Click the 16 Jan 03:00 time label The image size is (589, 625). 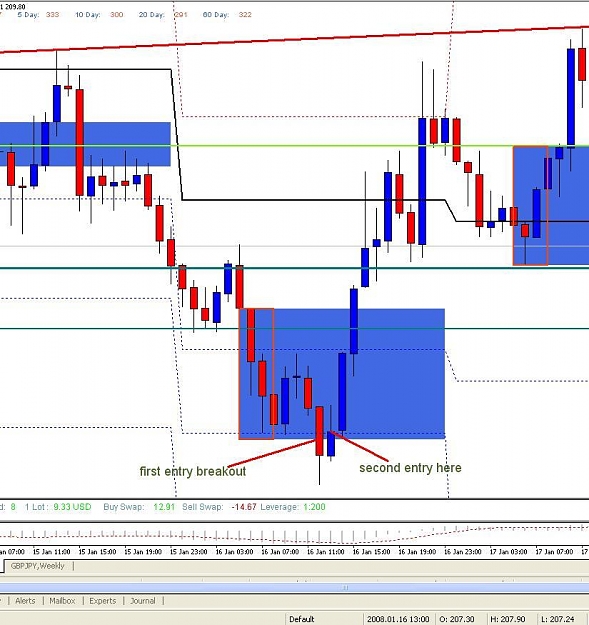click(x=234, y=552)
